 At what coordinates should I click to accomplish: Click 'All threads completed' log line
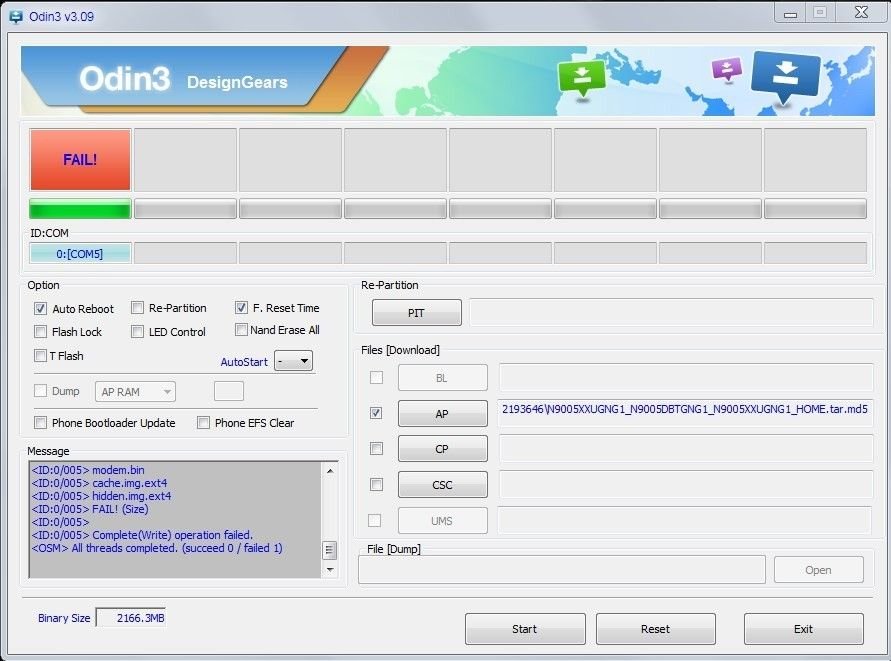(x=157, y=548)
